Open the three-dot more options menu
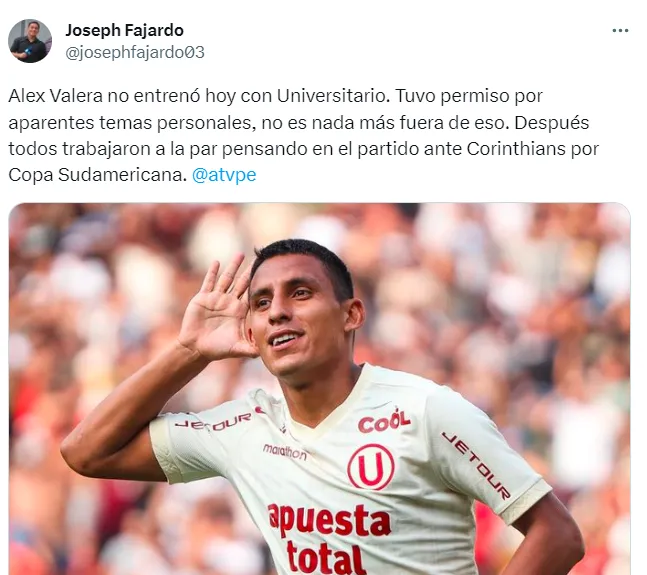The width and height of the screenshot is (647, 575). pyautogui.click(x=620, y=31)
